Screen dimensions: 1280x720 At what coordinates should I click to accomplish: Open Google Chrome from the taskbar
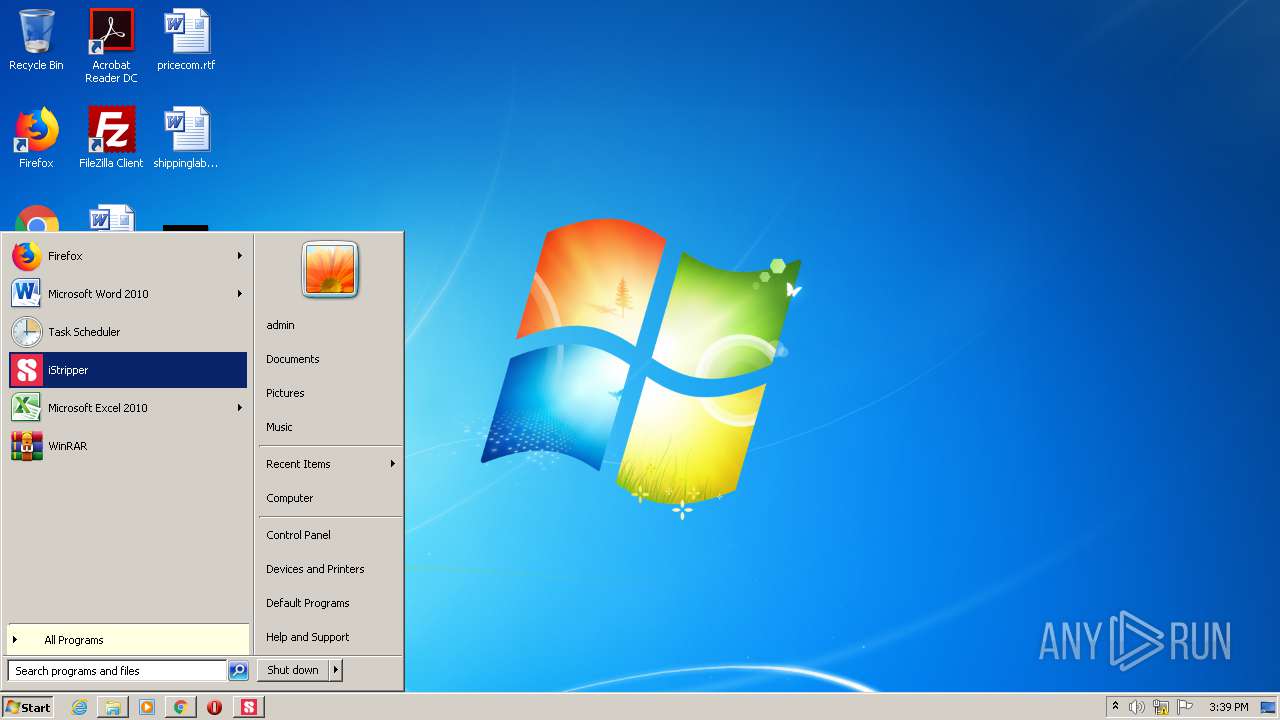click(x=181, y=707)
